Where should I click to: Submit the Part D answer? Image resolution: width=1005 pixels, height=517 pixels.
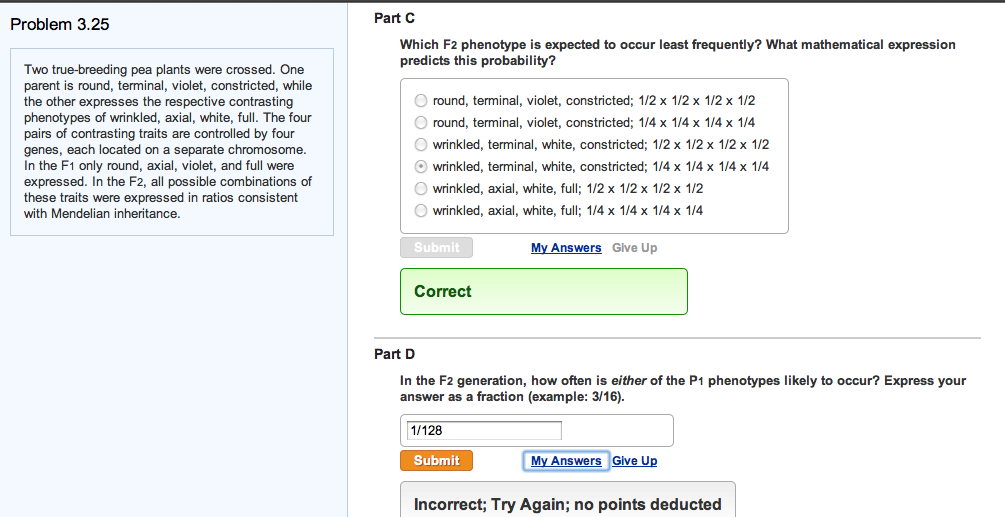[x=436, y=461]
